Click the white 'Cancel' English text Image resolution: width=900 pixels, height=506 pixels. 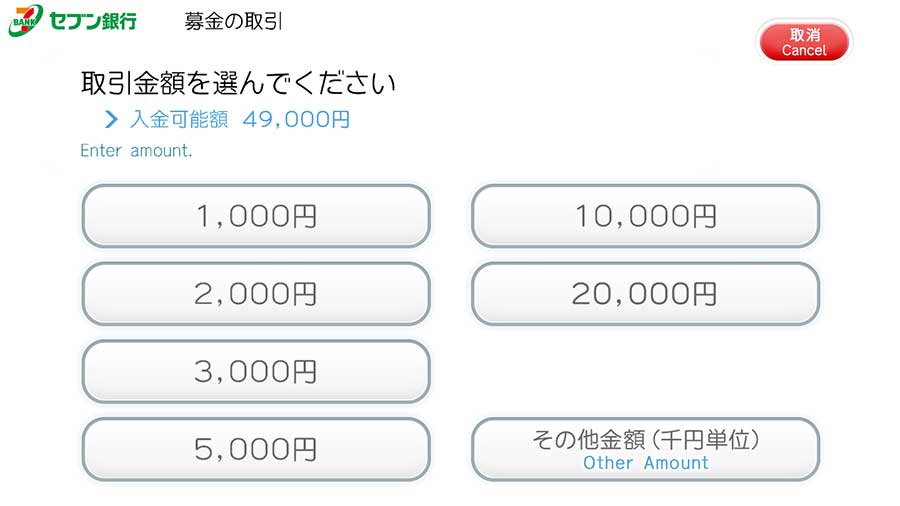[804, 51]
